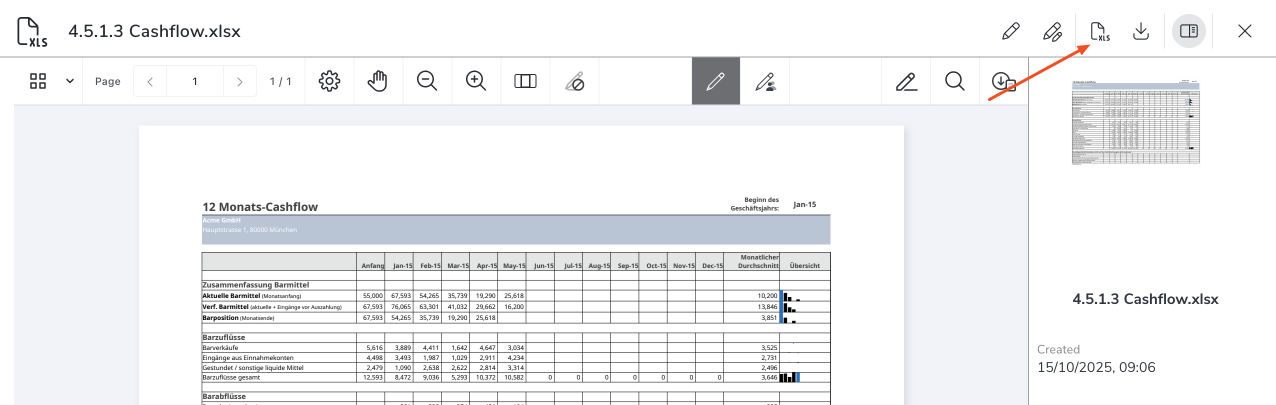
Task: Click the page number input field
Action: (195, 82)
